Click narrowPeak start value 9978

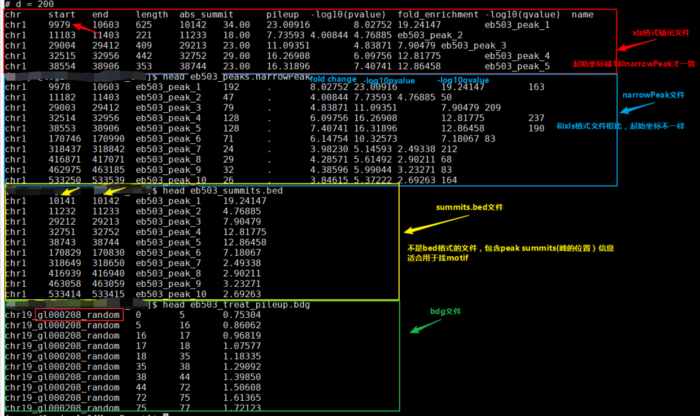[59, 87]
